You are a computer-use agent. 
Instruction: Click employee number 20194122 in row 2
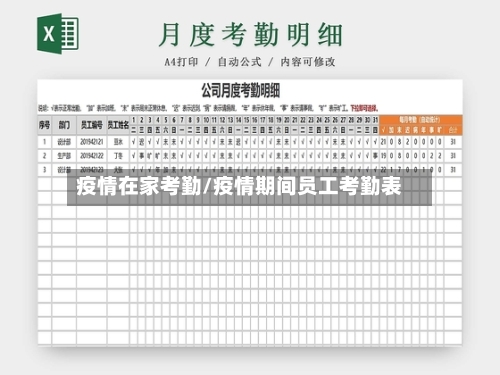[92, 156]
